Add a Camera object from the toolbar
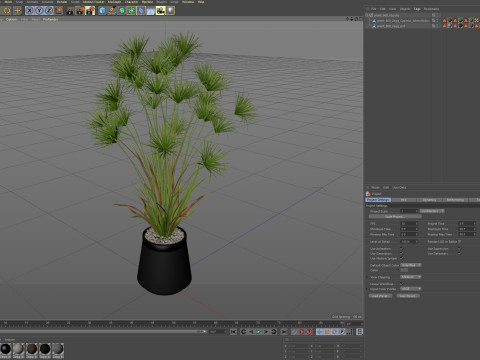Screen dimensions: 480x360 coord(160,11)
